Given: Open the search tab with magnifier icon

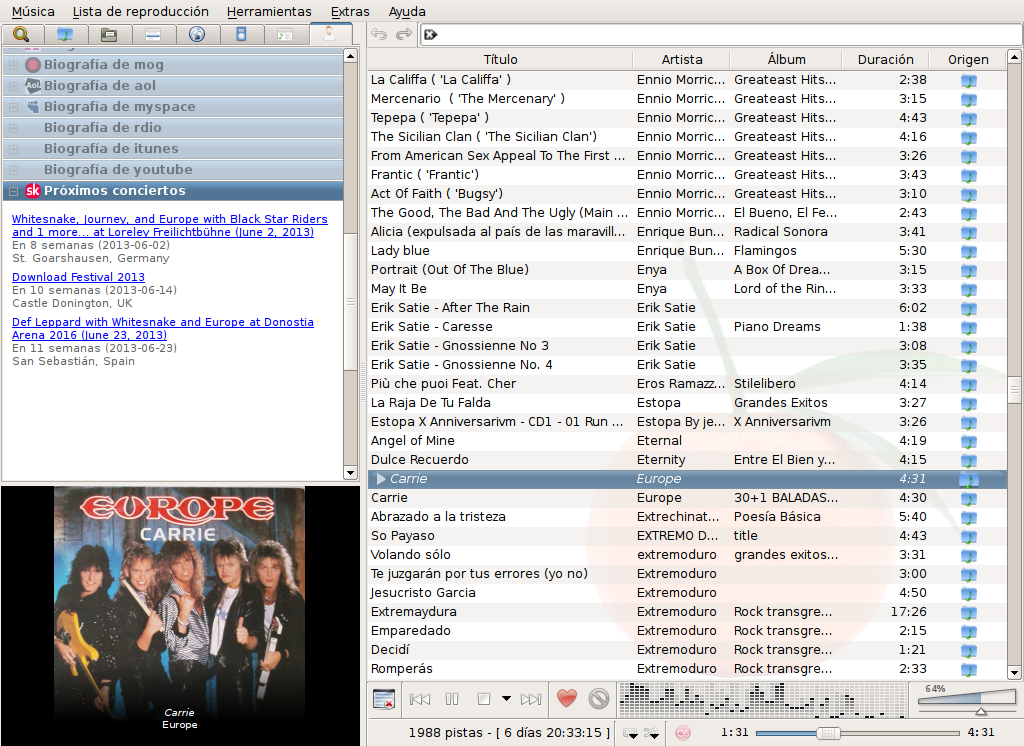Looking at the screenshot, I should [x=22, y=35].
